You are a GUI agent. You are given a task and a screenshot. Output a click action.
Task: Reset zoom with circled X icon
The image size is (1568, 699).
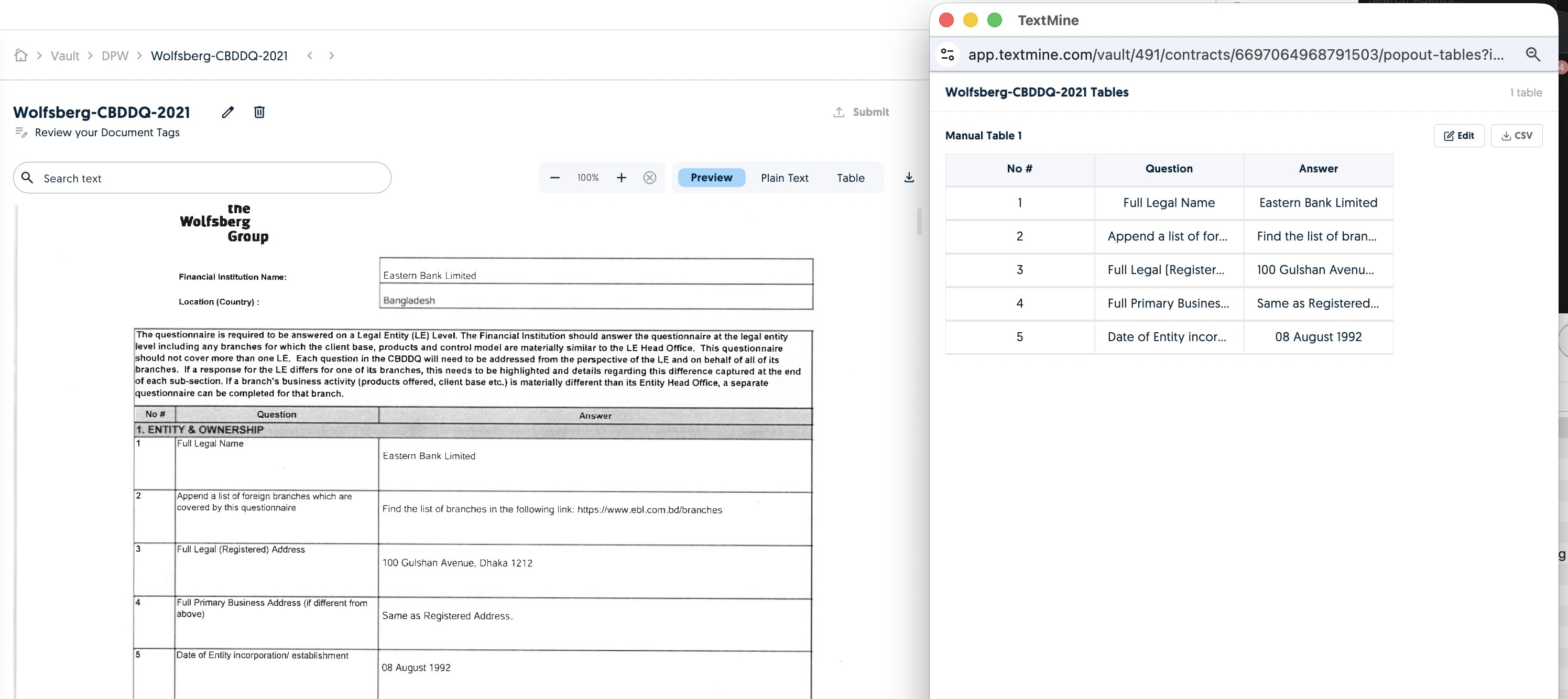[x=649, y=178]
